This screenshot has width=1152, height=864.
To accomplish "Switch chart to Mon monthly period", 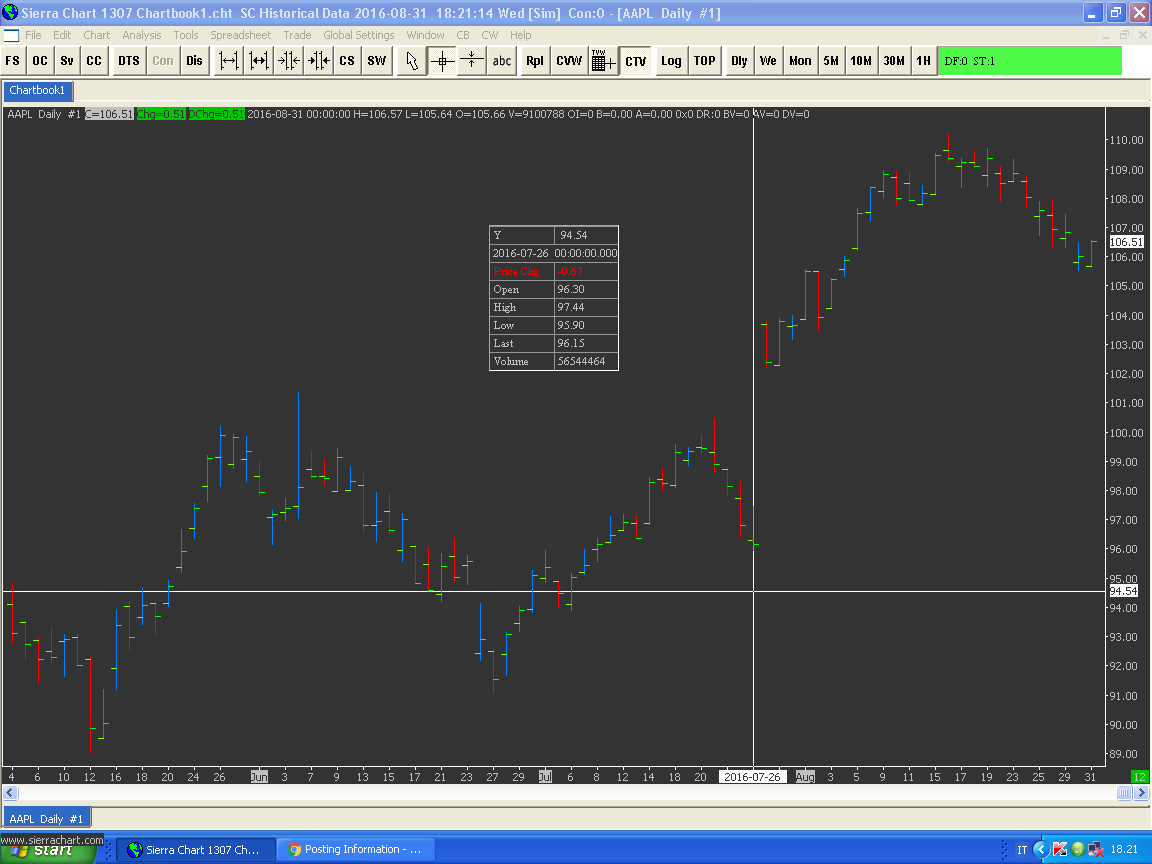I will [800, 61].
